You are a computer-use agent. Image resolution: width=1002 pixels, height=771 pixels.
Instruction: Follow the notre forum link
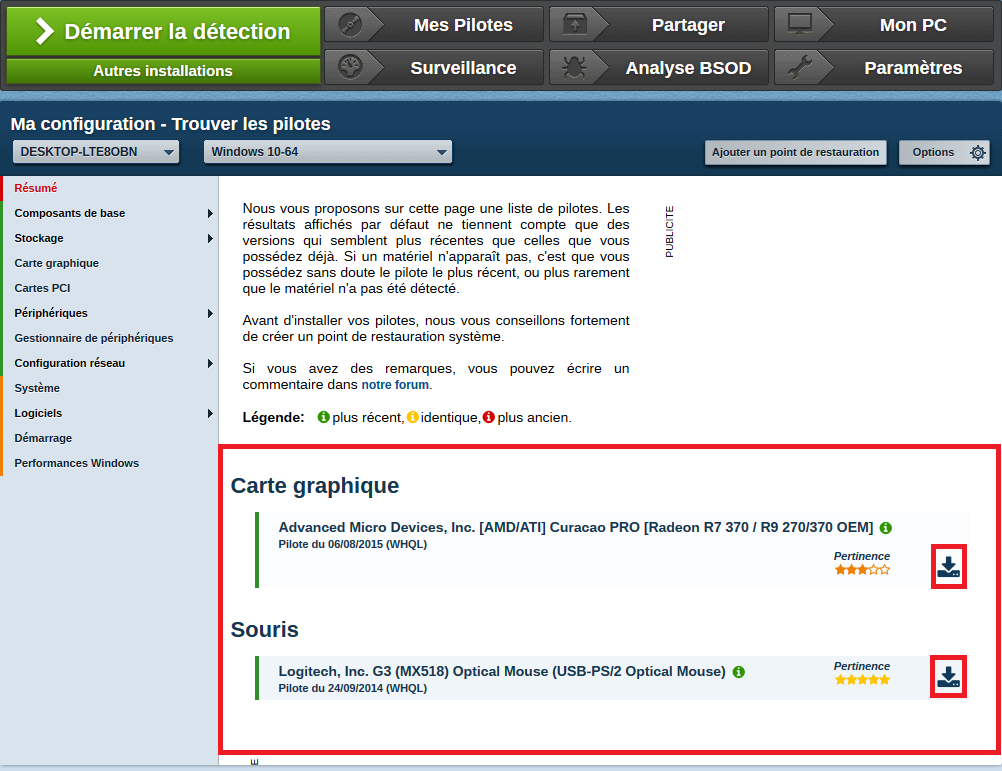(395, 385)
